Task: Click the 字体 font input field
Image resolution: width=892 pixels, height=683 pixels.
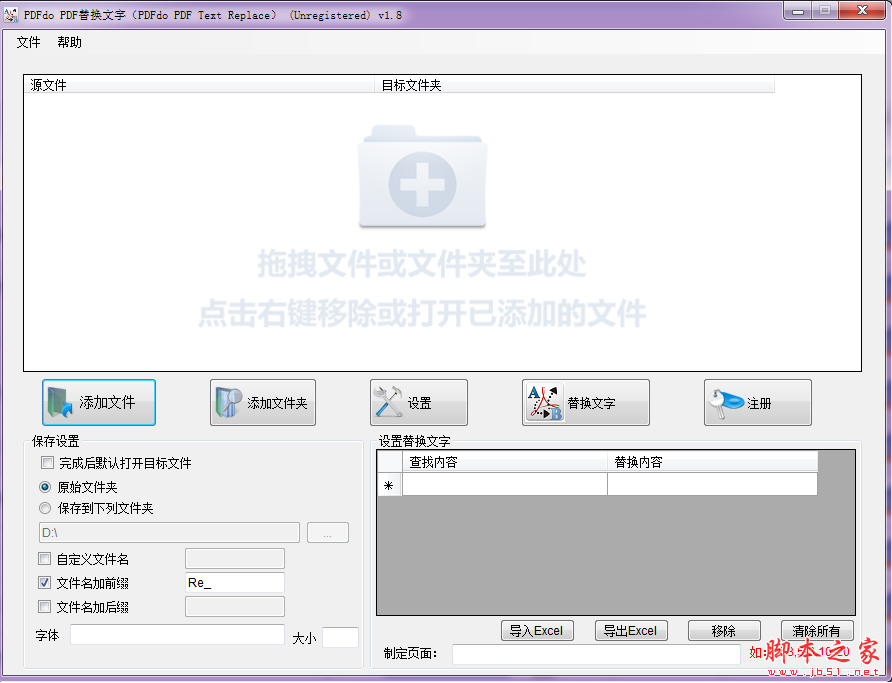Action: tap(177, 635)
